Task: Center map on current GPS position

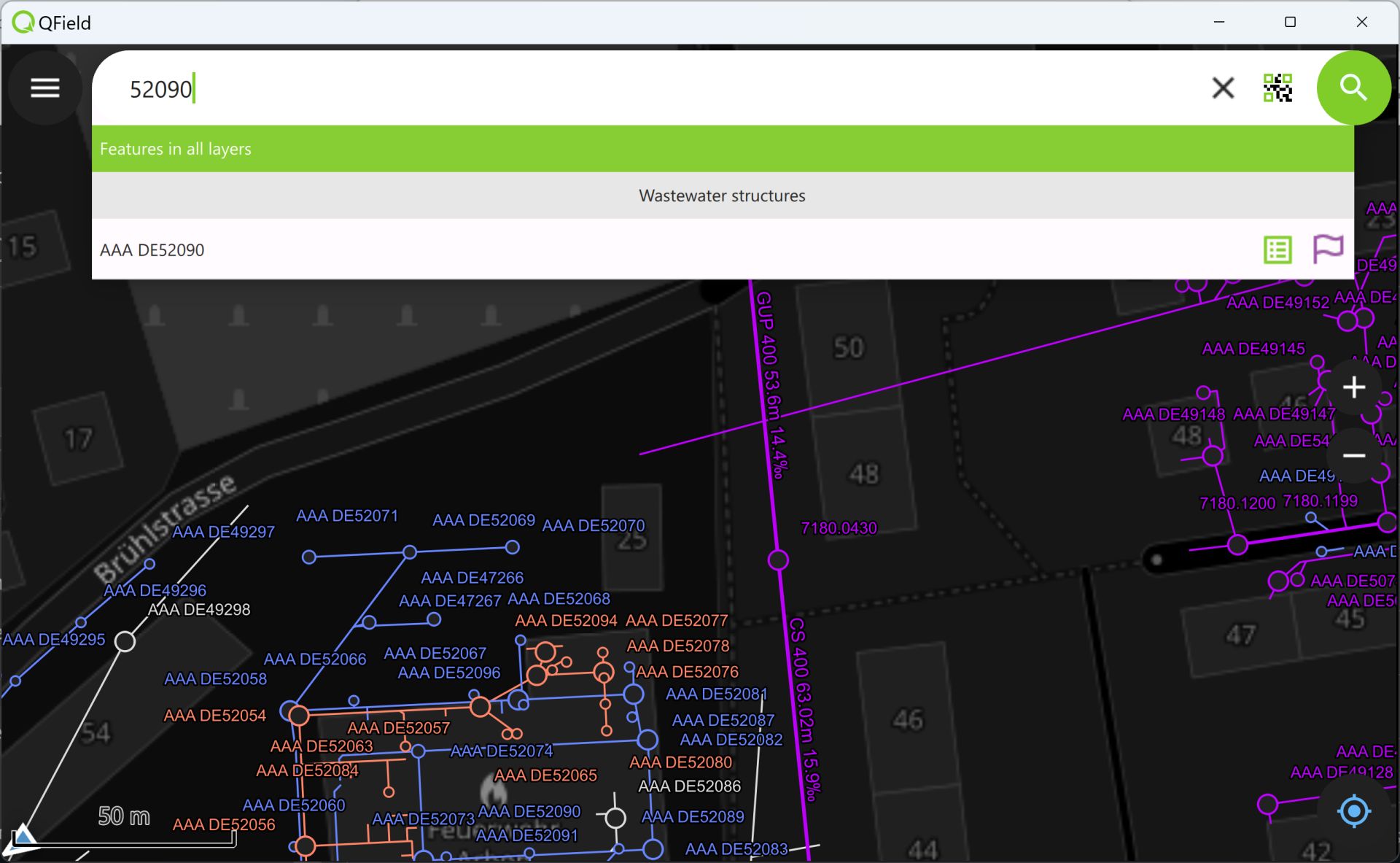Action: [1353, 810]
